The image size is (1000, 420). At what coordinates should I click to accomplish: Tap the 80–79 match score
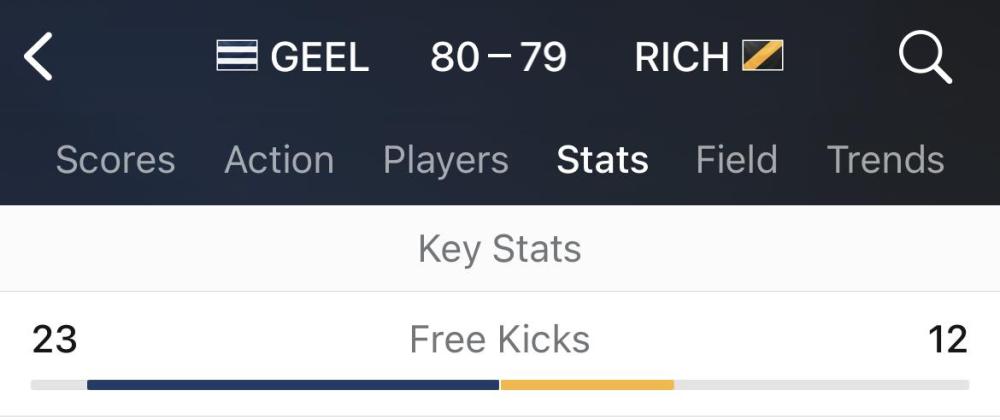pyautogui.click(x=498, y=57)
